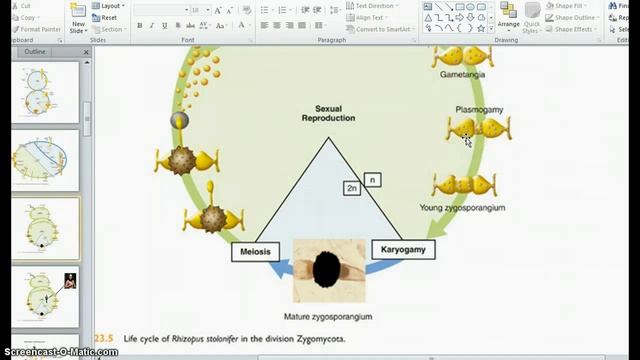
Task: Select slide thumbnail containing a person photo
Action: click(x=45, y=297)
